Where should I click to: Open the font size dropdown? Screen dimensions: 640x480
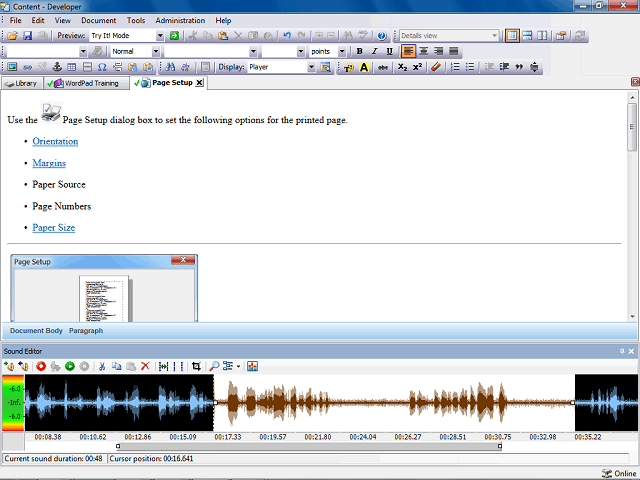click(x=301, y=51)
